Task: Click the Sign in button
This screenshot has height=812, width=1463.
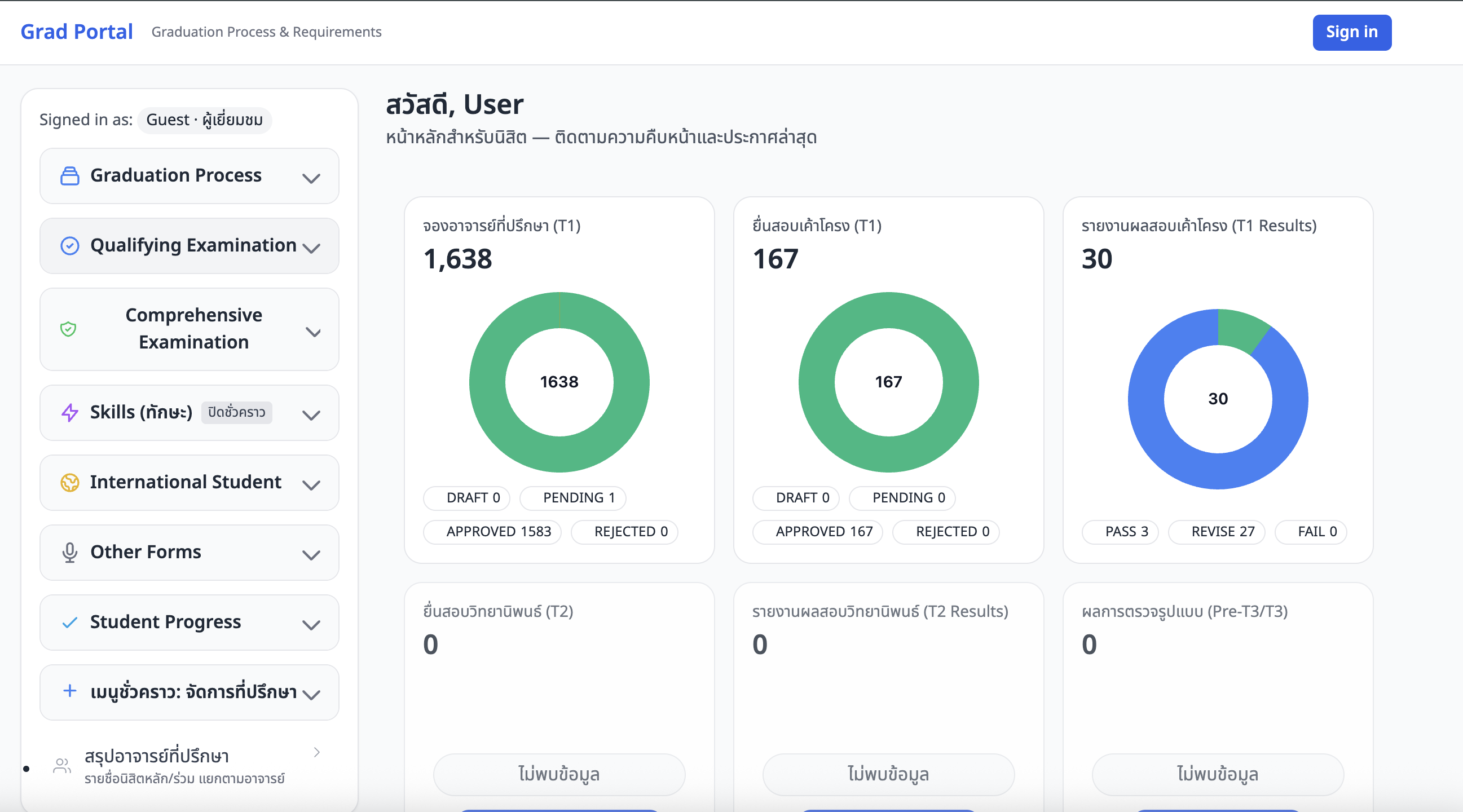Action: coord(1352,32)
